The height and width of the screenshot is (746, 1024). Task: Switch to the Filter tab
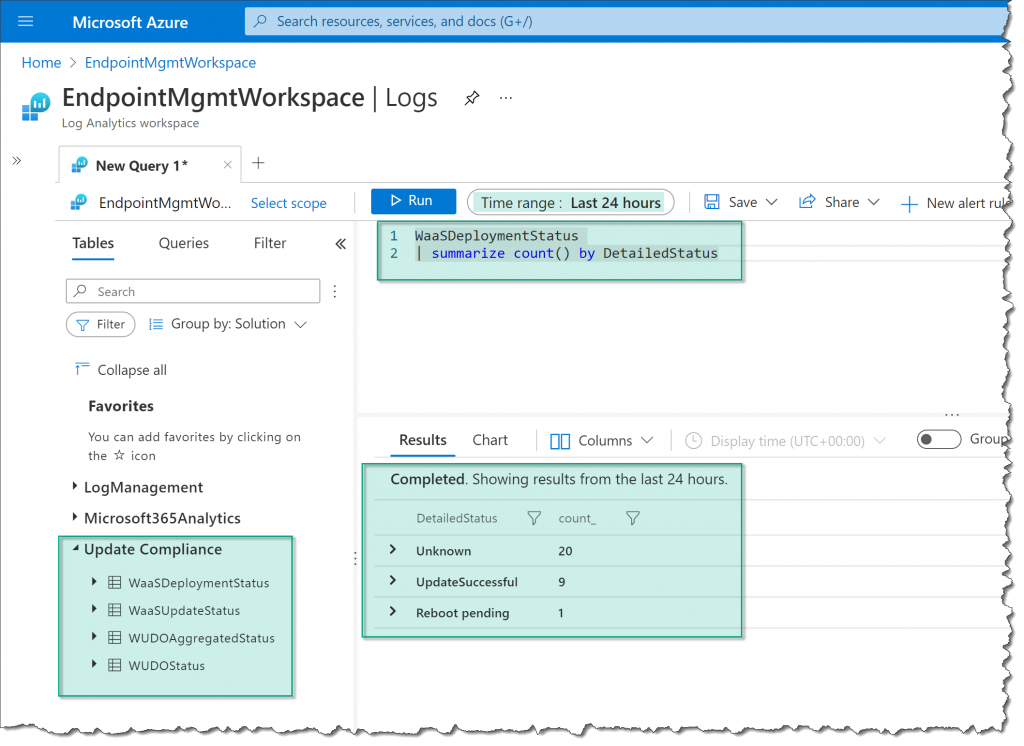(270, 244)
